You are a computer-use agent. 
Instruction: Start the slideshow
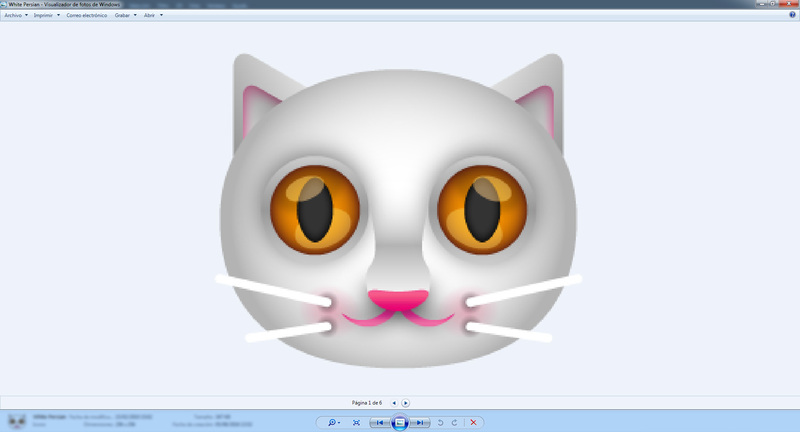pos(400,422)
